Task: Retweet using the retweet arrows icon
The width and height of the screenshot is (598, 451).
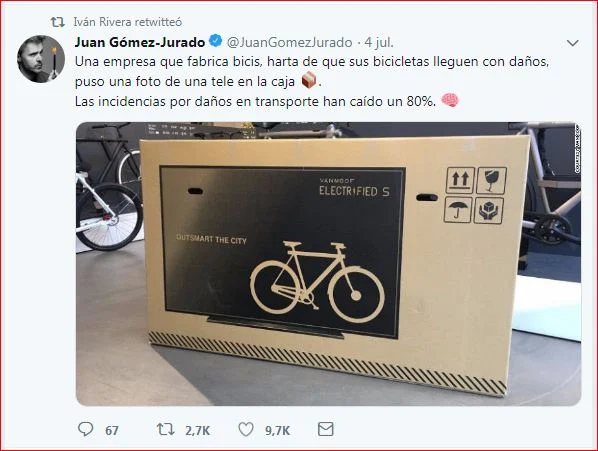Action: [166, 430]
